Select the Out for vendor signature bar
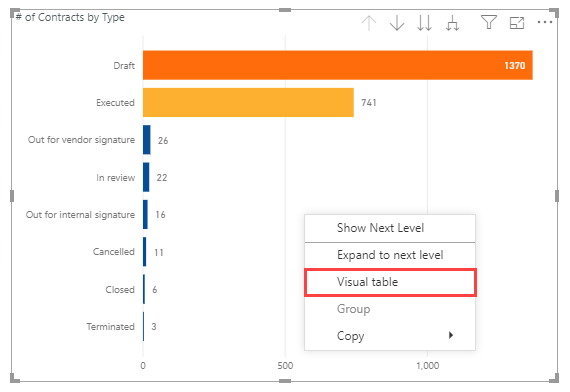Screen dimensions: 570x392 [146, 140]
